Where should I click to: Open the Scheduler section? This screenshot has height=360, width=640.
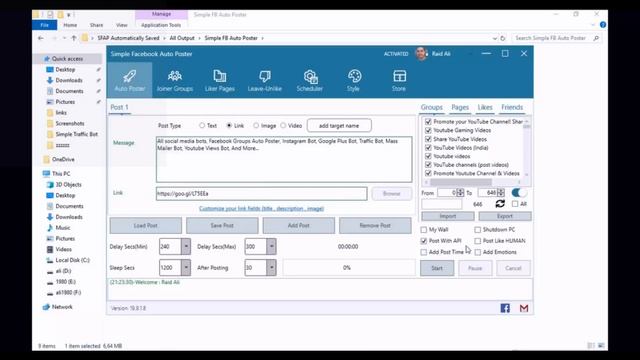pos(309,80)
